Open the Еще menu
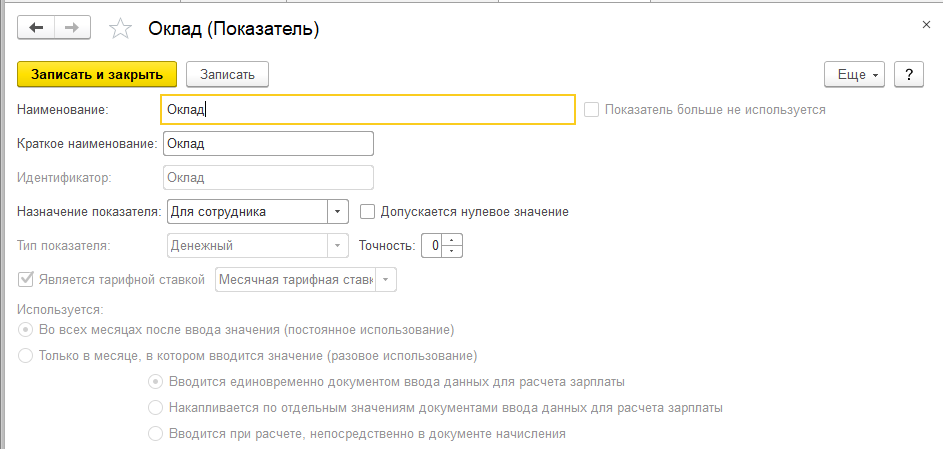 click(x=855, y=74)
